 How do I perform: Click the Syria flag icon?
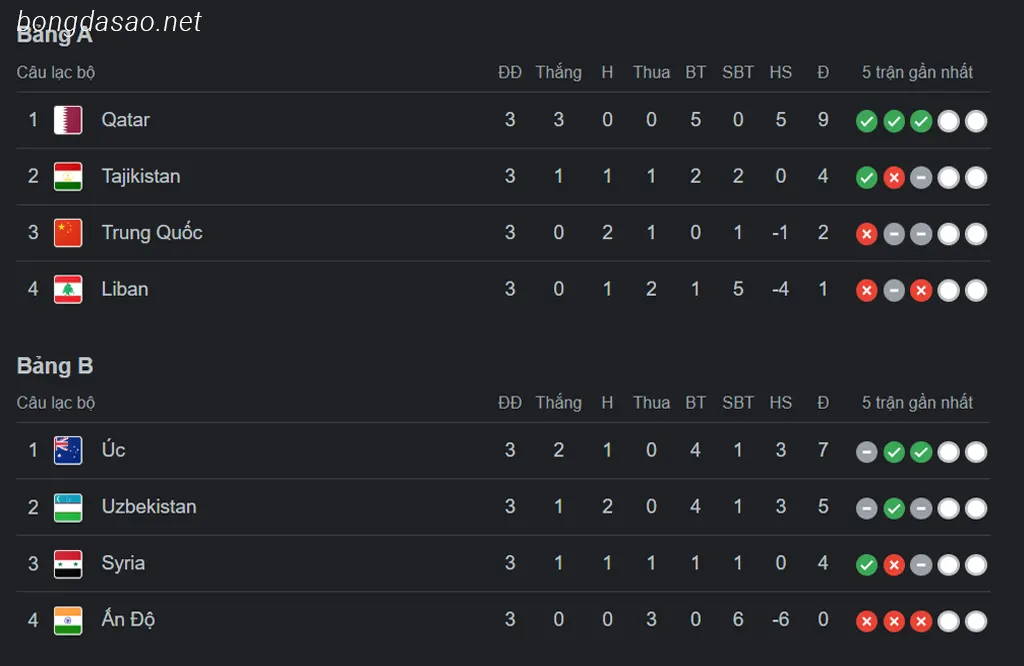tap(68, 563)
